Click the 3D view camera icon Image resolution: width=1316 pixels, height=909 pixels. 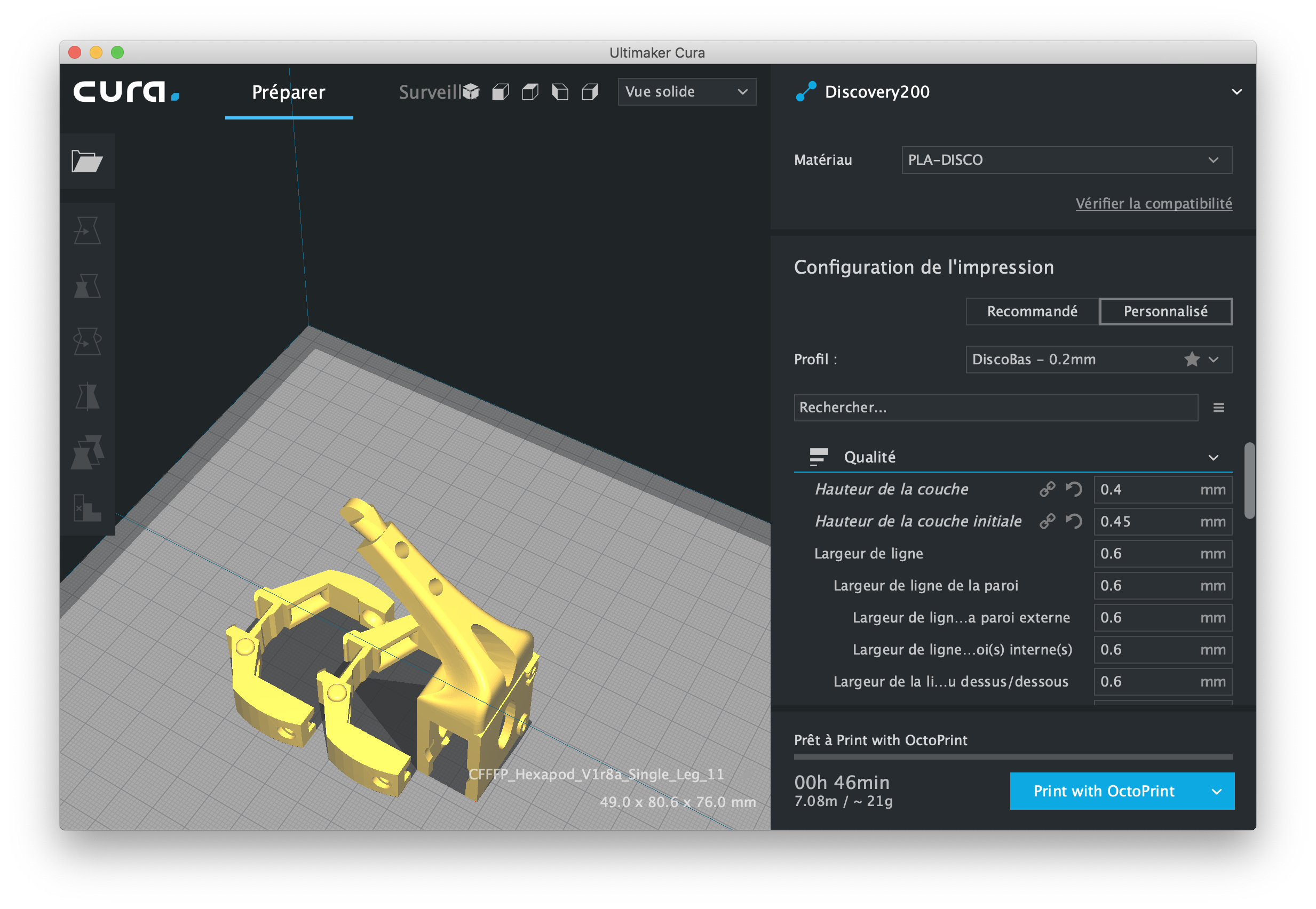(471, 92)
